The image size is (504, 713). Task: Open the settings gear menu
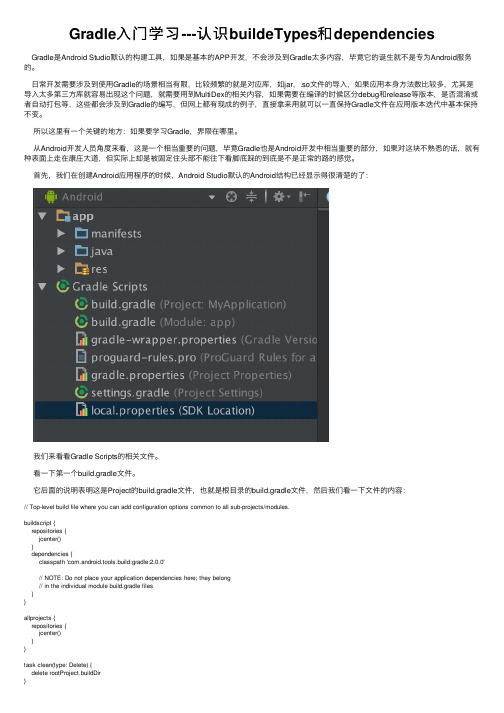281,197
